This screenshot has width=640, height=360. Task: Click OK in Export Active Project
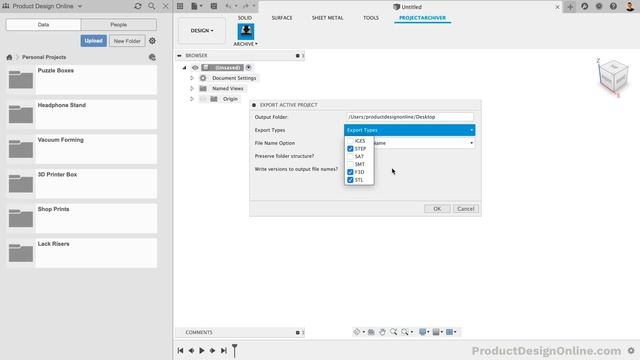click(437, 209)
